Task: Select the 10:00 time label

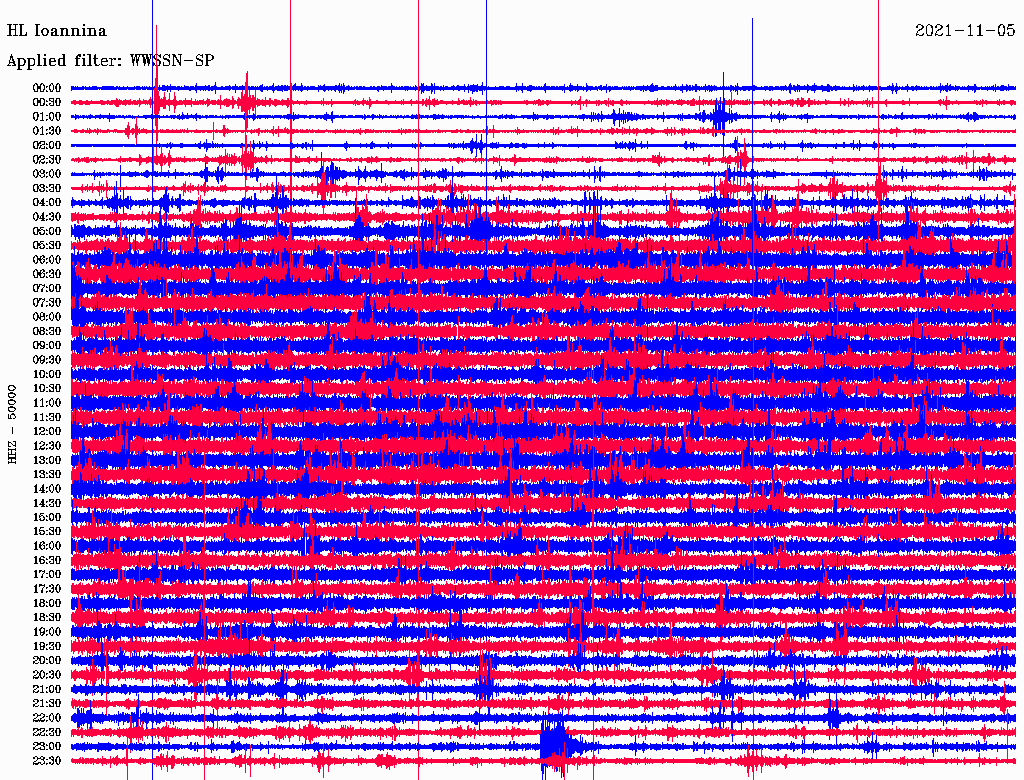Action: point(47,374)
